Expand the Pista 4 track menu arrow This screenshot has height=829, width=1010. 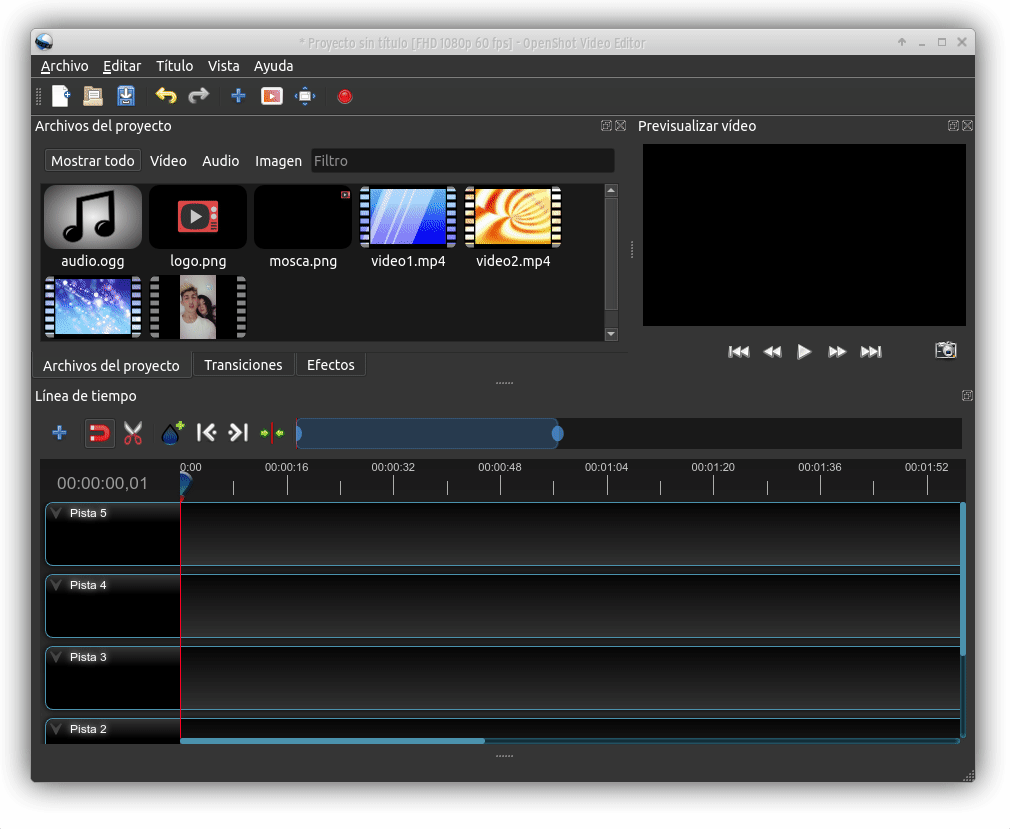pyautogui.click(x=56, y=585)
